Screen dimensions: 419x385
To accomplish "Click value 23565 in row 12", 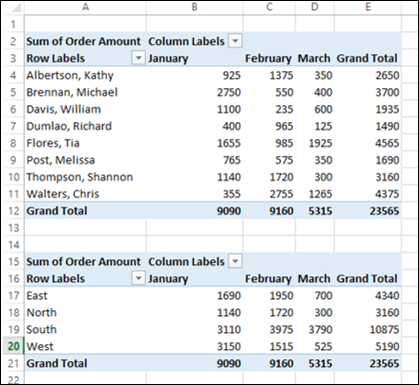I will tap(384, 211).
